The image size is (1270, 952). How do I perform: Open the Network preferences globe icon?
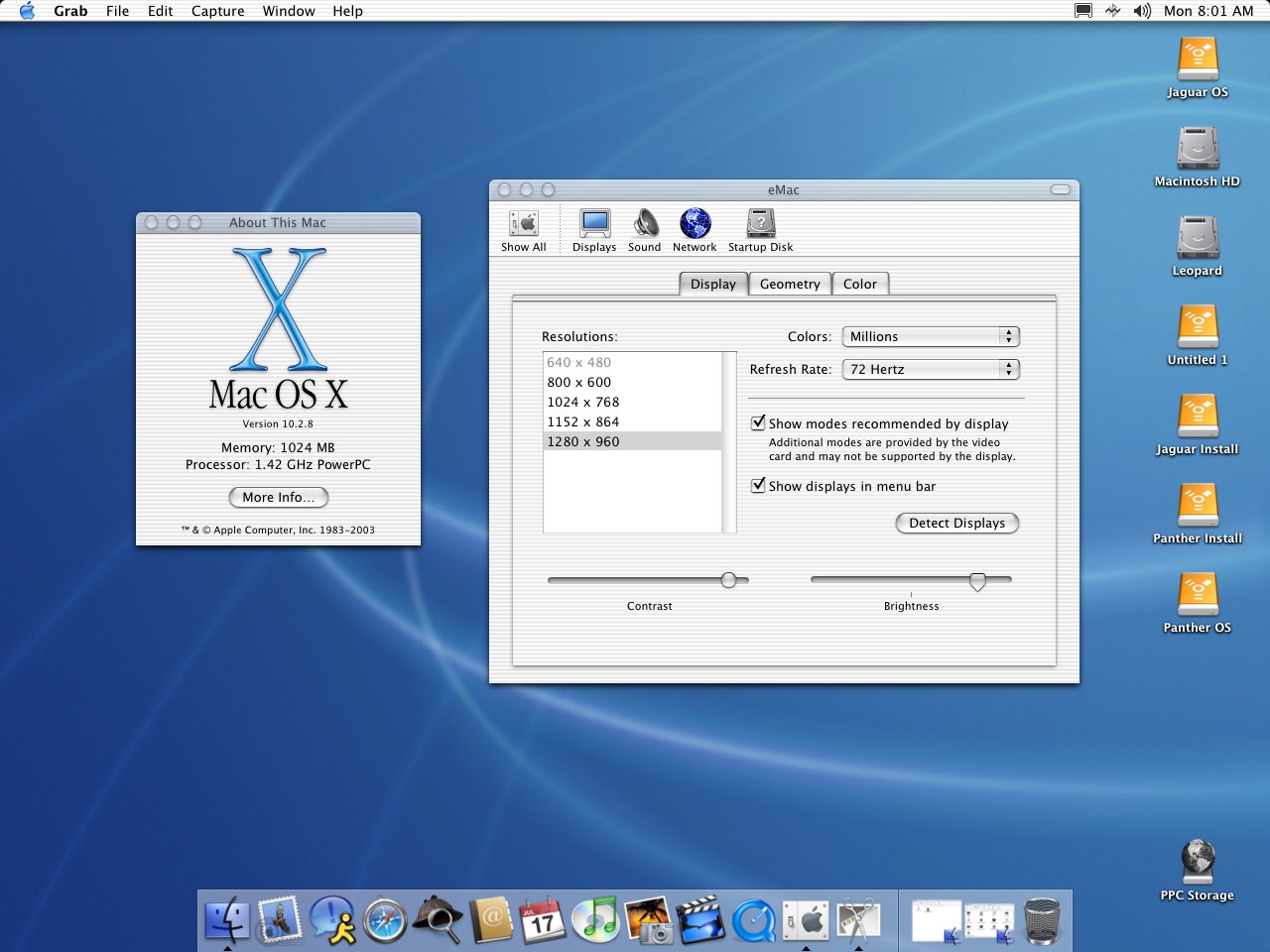tap(695, 225)
